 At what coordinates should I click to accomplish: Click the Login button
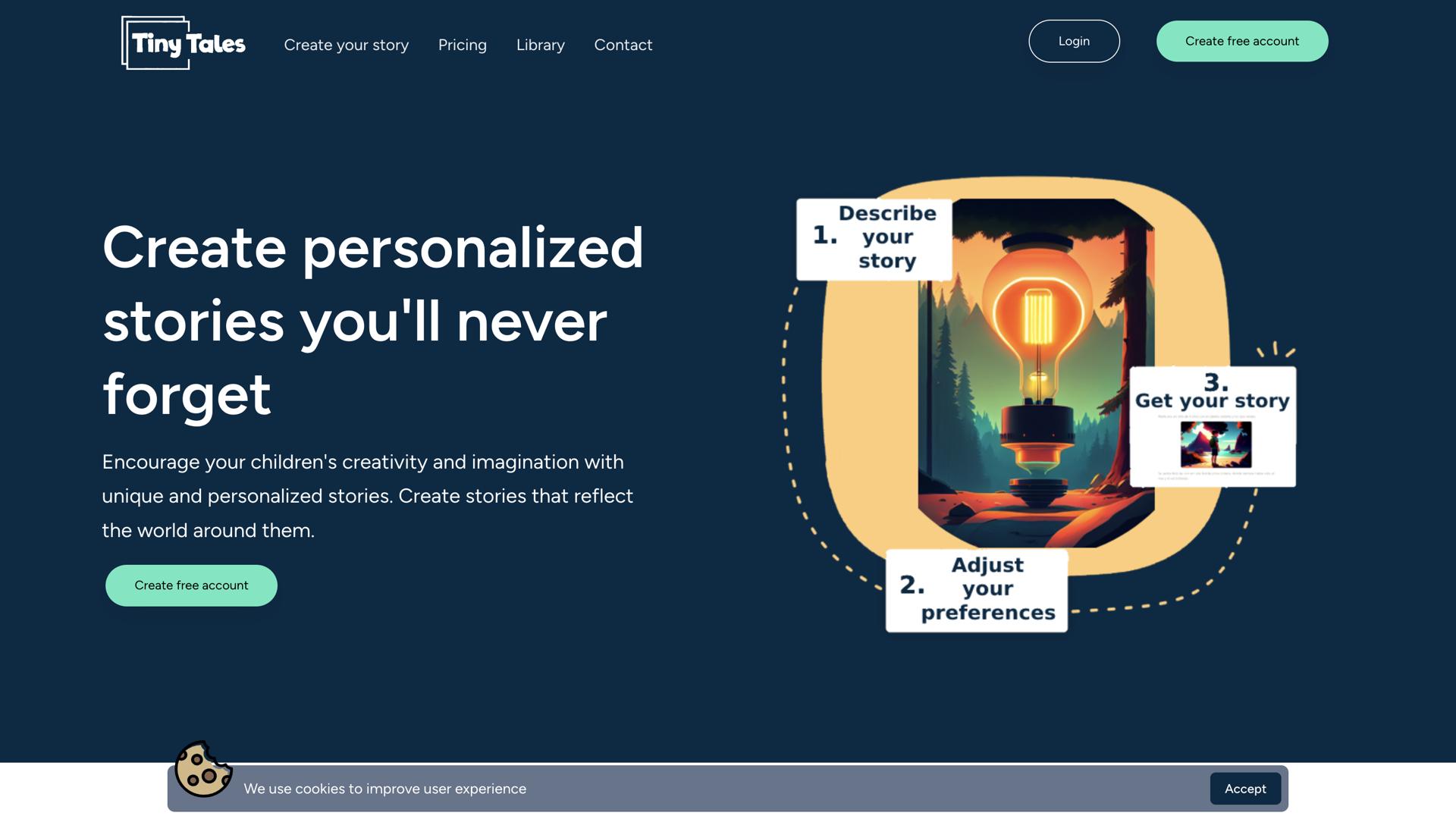tap(1074, 41)
